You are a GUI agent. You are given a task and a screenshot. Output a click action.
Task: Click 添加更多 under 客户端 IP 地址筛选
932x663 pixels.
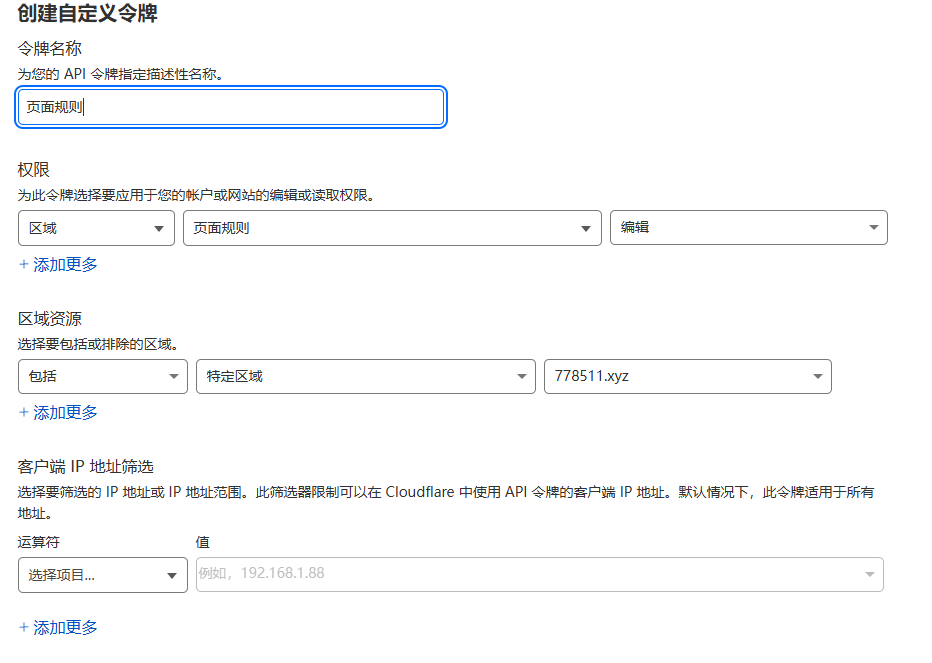tap(58, 627)
